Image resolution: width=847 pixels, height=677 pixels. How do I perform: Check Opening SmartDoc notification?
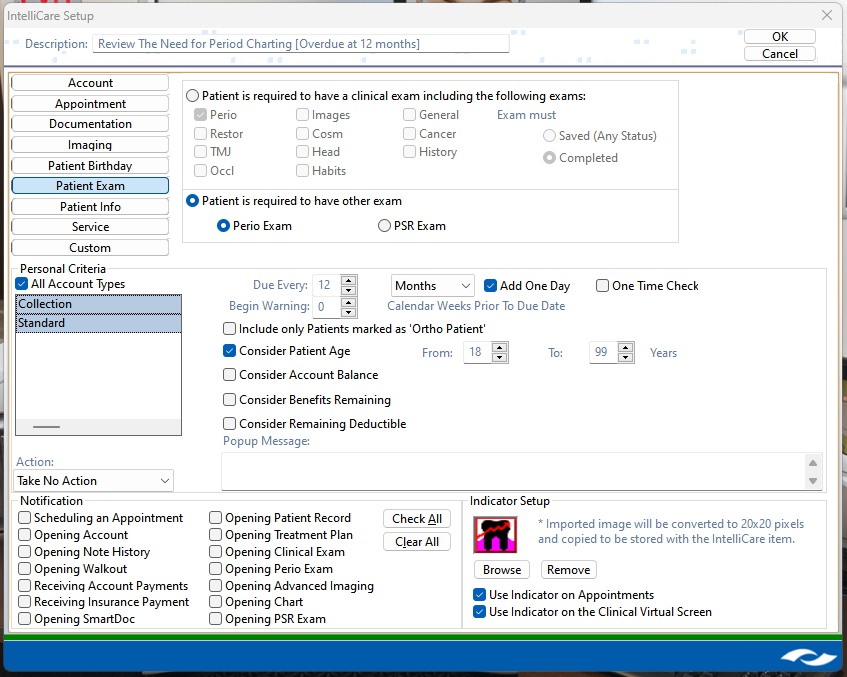[x=24, y=619]
